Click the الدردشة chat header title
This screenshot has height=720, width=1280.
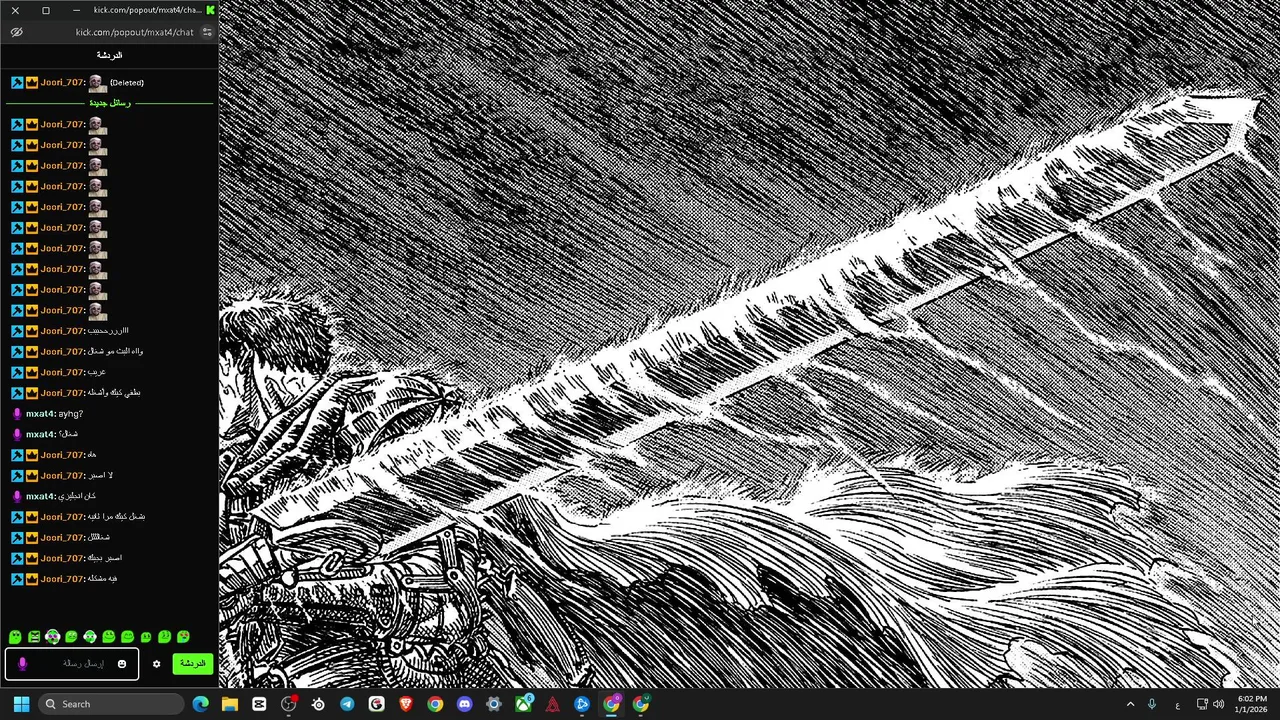coord(109,56)
